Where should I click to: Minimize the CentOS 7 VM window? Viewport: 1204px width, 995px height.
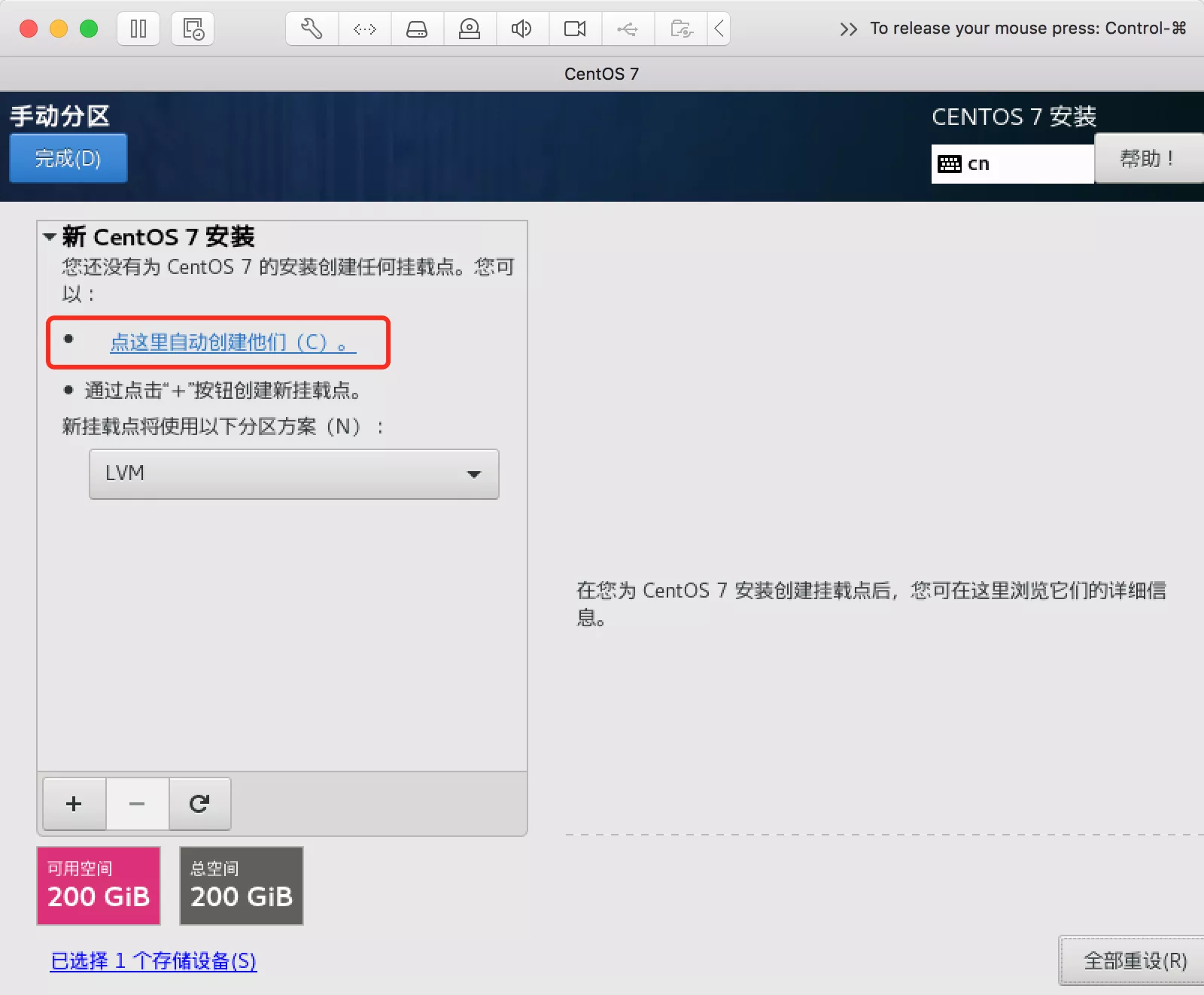(59, 29)
